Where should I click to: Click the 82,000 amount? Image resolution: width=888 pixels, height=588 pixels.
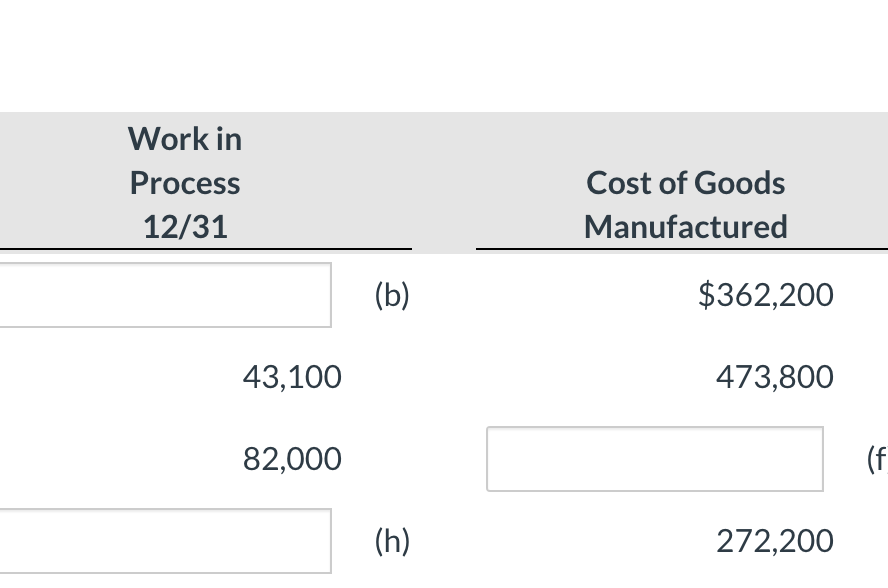292,459
